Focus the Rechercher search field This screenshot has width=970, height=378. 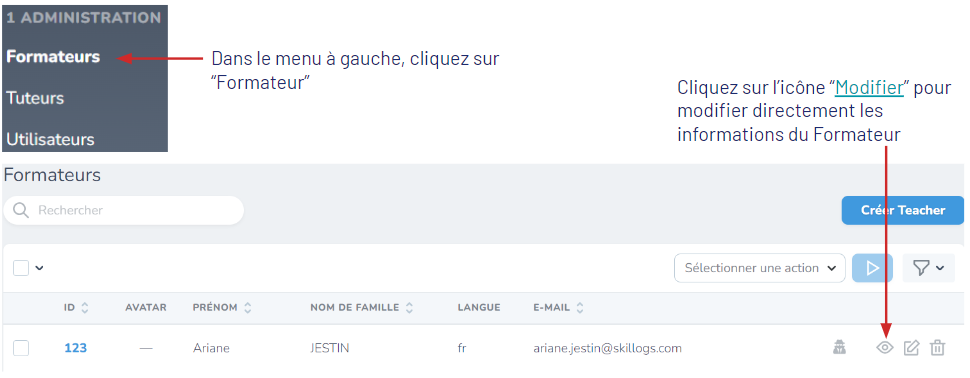pos(124,210)
